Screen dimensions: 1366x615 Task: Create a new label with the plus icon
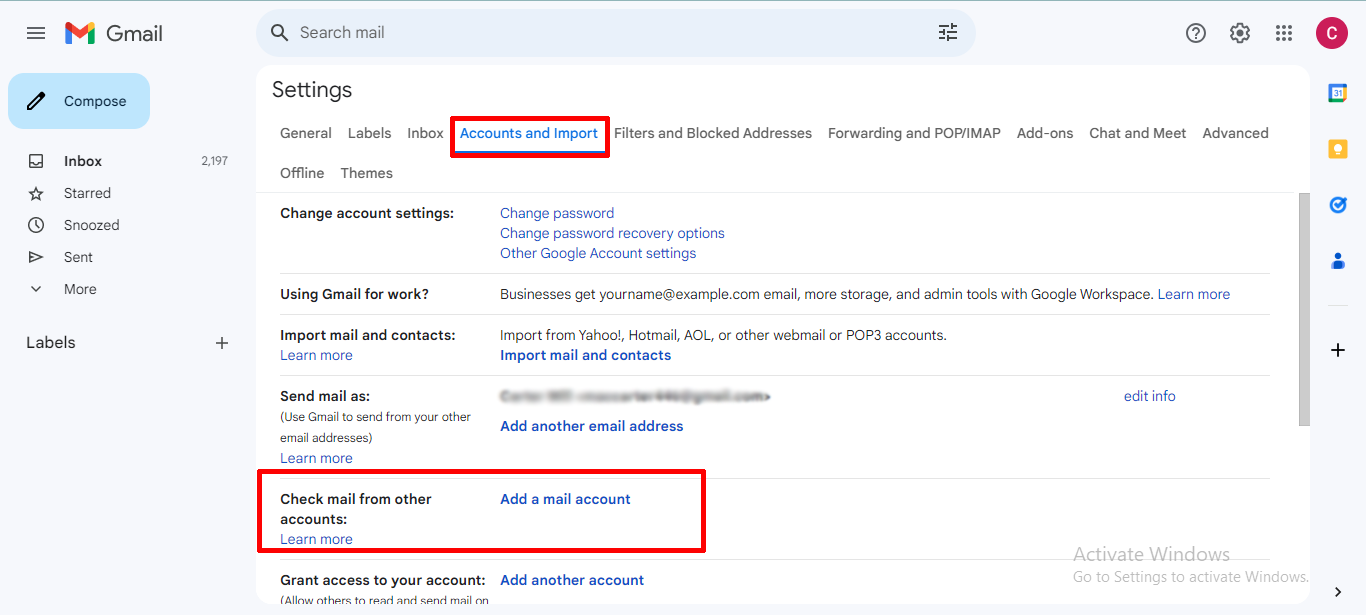click(x=221, y=342)
